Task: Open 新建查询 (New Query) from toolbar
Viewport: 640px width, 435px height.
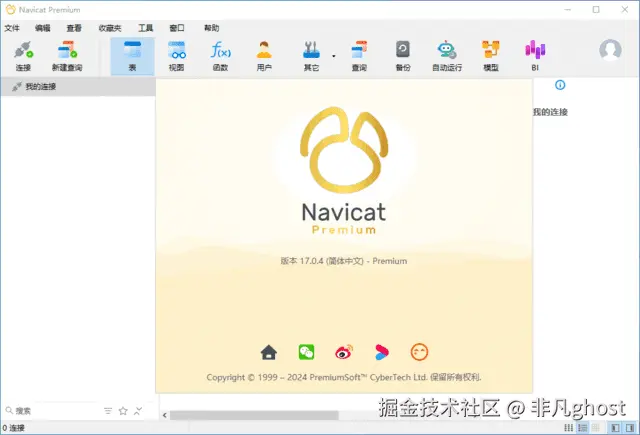Action: pos(67,56)
